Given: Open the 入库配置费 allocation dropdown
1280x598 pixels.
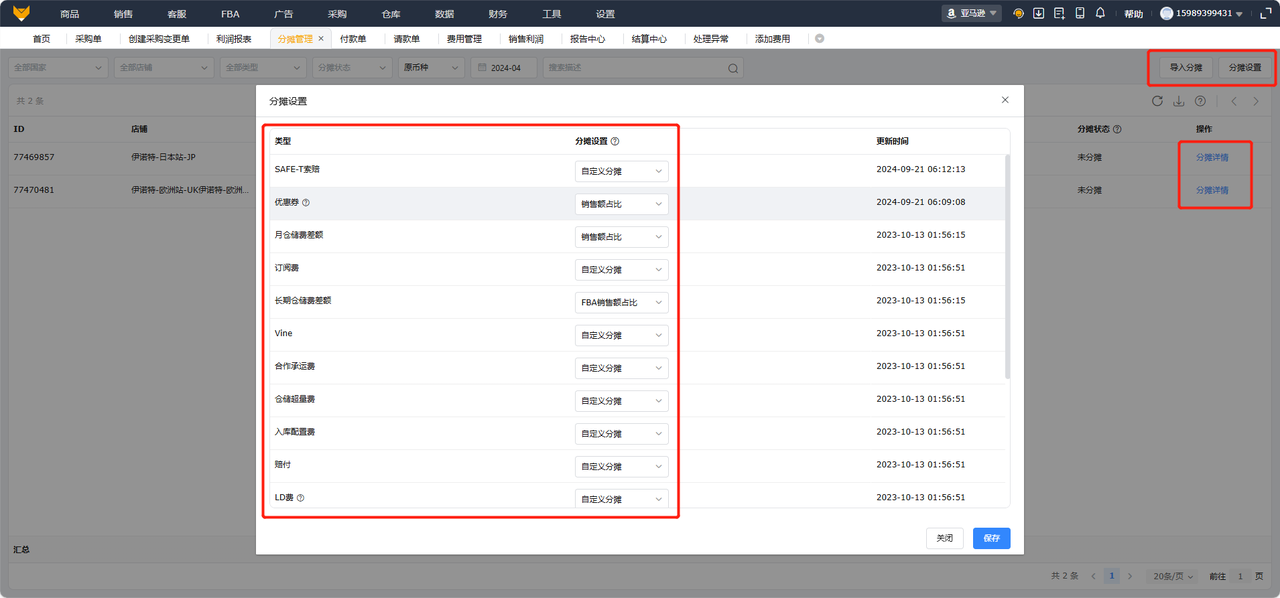Looking at the screenshot, I should click(621, 434).
